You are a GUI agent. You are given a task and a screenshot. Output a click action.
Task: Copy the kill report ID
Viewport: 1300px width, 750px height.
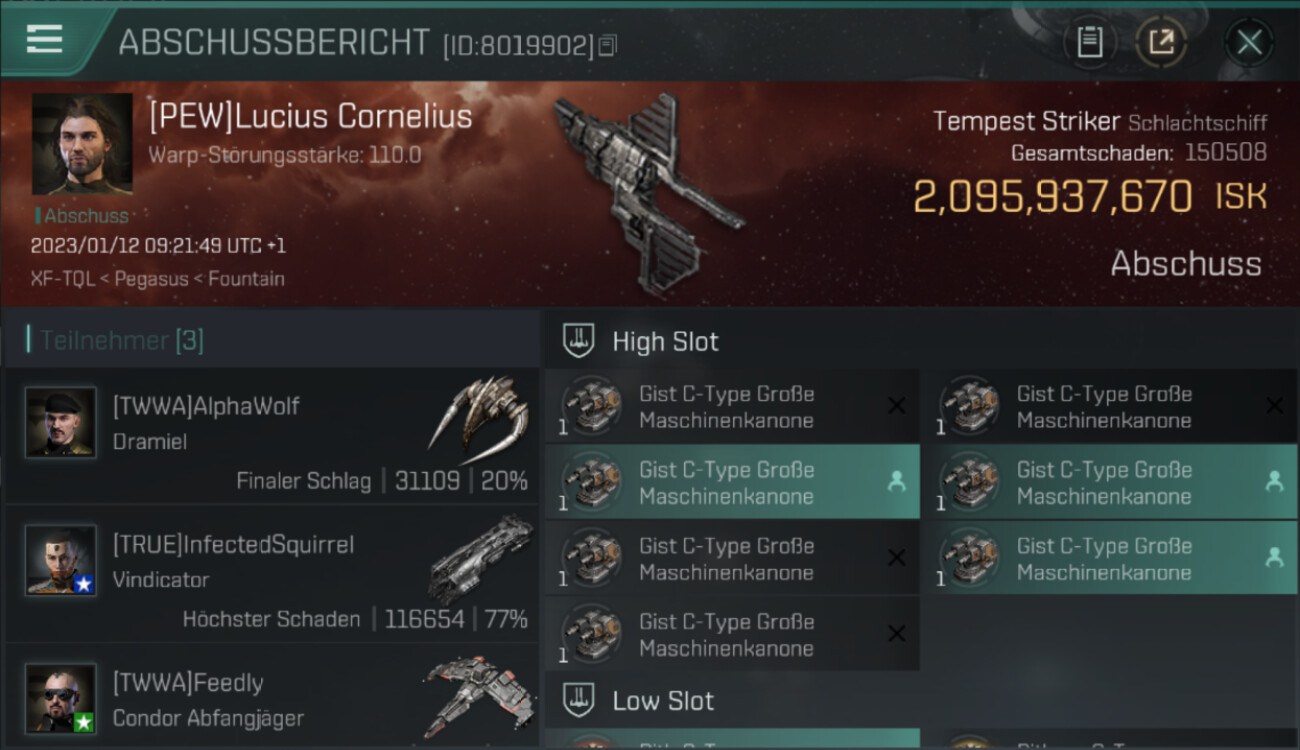(x=609, y=45)
